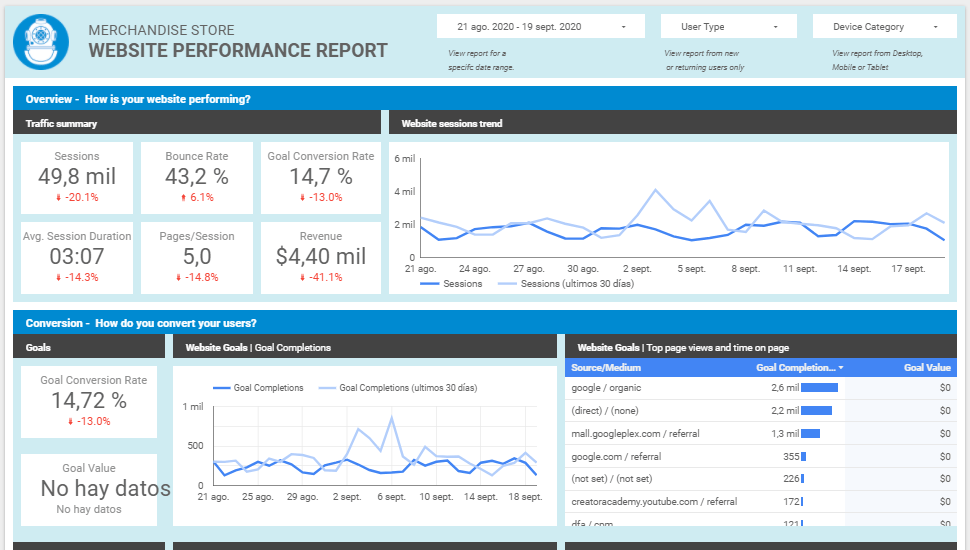
Task: Click the MERCHANDISE STORE heading text
Action: coord(161,30)
